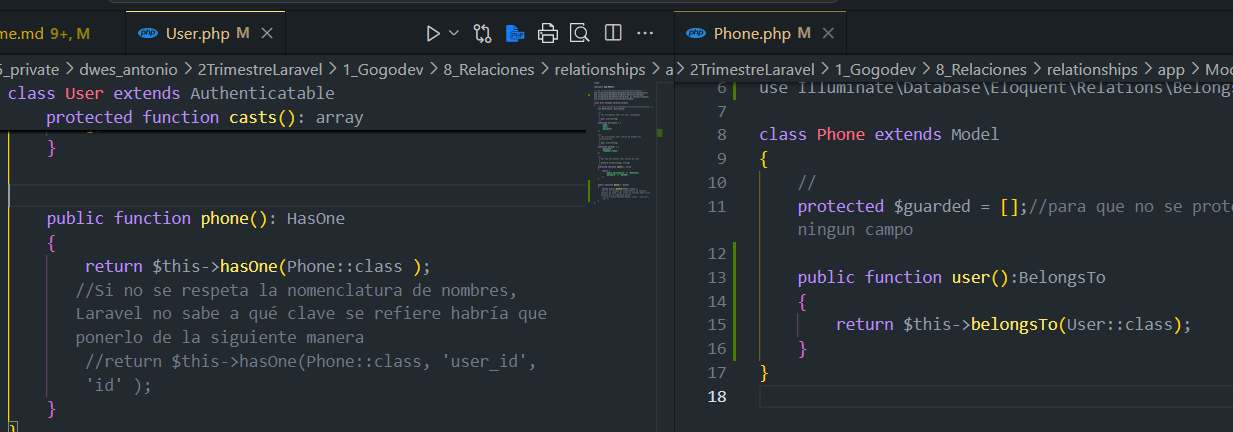Image resolution: width=1233 pixels, height=432 pixels.
Task: Click HasOne return type in User.php
Action: 316,218
